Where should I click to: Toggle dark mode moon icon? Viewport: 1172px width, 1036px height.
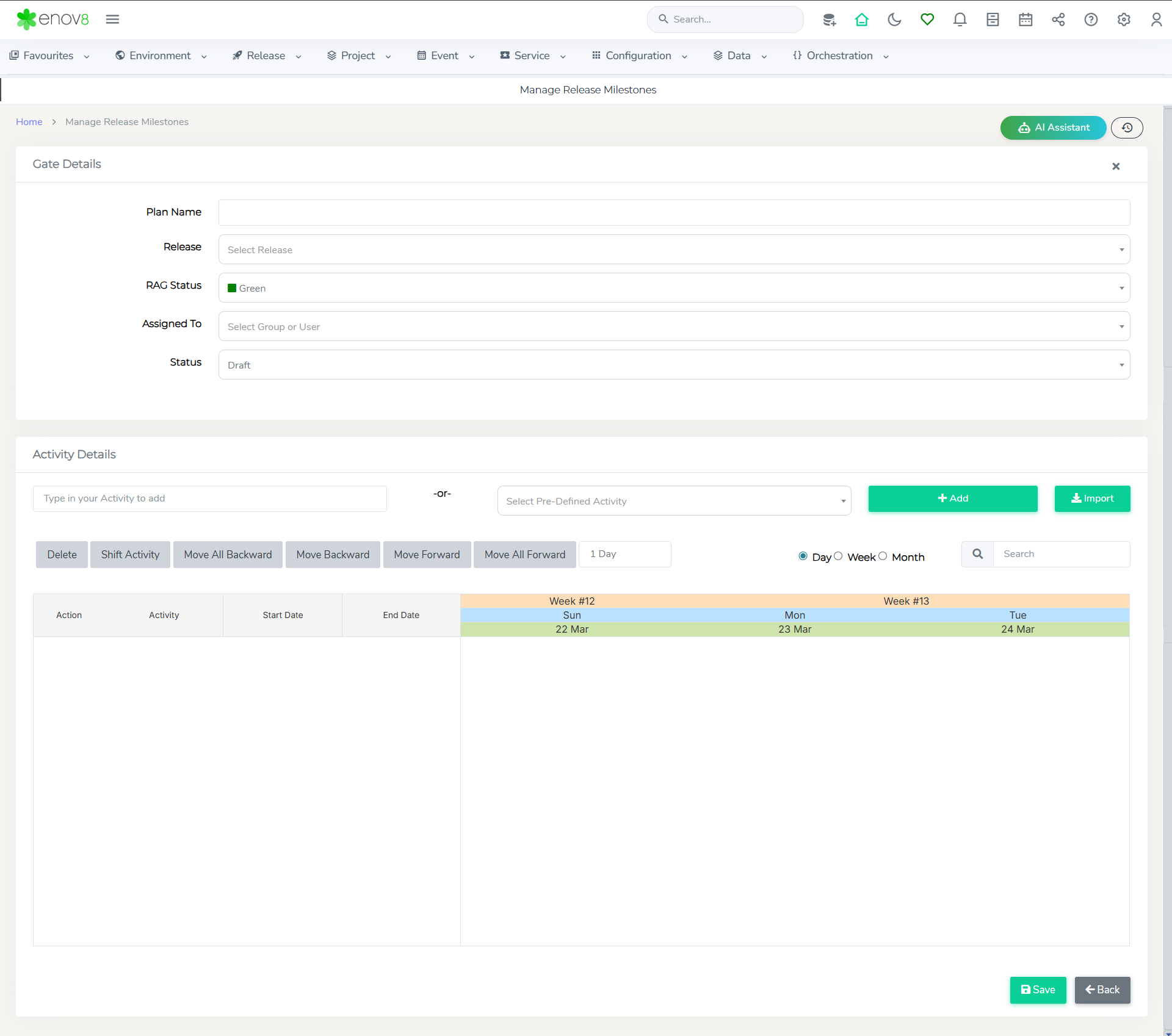click(894, 20)
